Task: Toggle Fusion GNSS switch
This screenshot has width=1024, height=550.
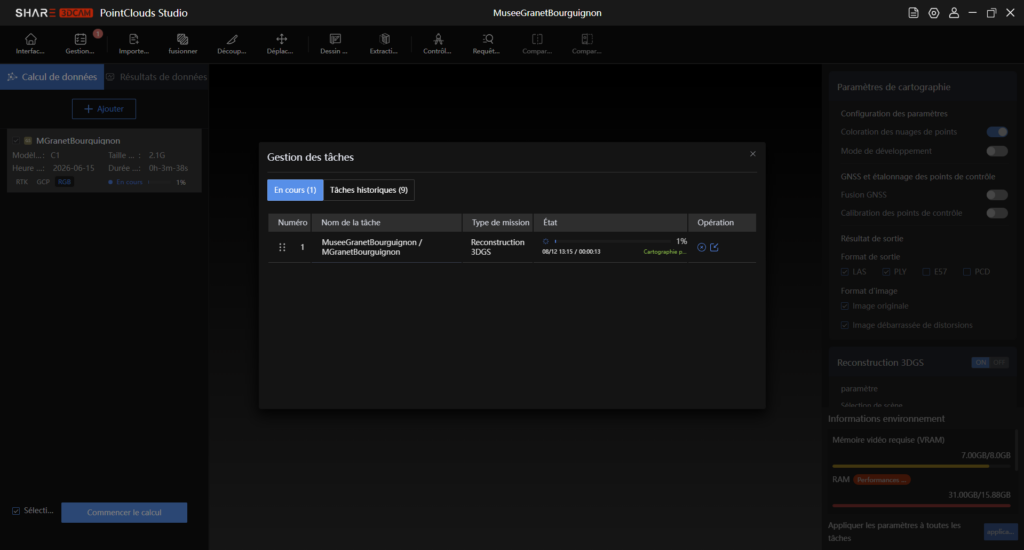Action: coord(997,195)
